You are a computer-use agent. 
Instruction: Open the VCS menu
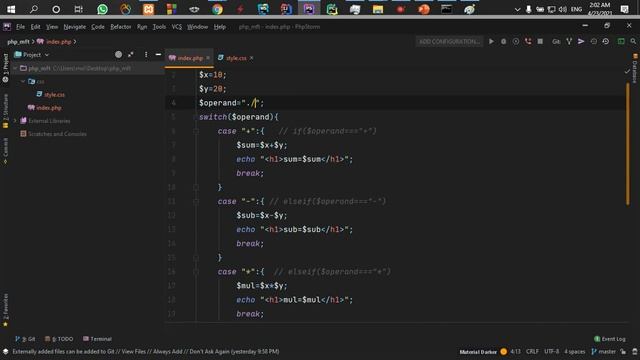click(177, 27)
